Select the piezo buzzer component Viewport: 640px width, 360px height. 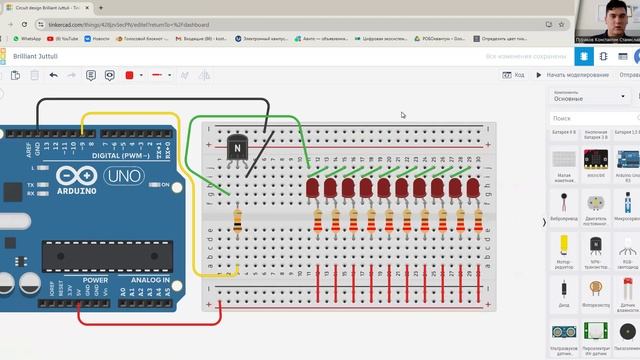628,336
